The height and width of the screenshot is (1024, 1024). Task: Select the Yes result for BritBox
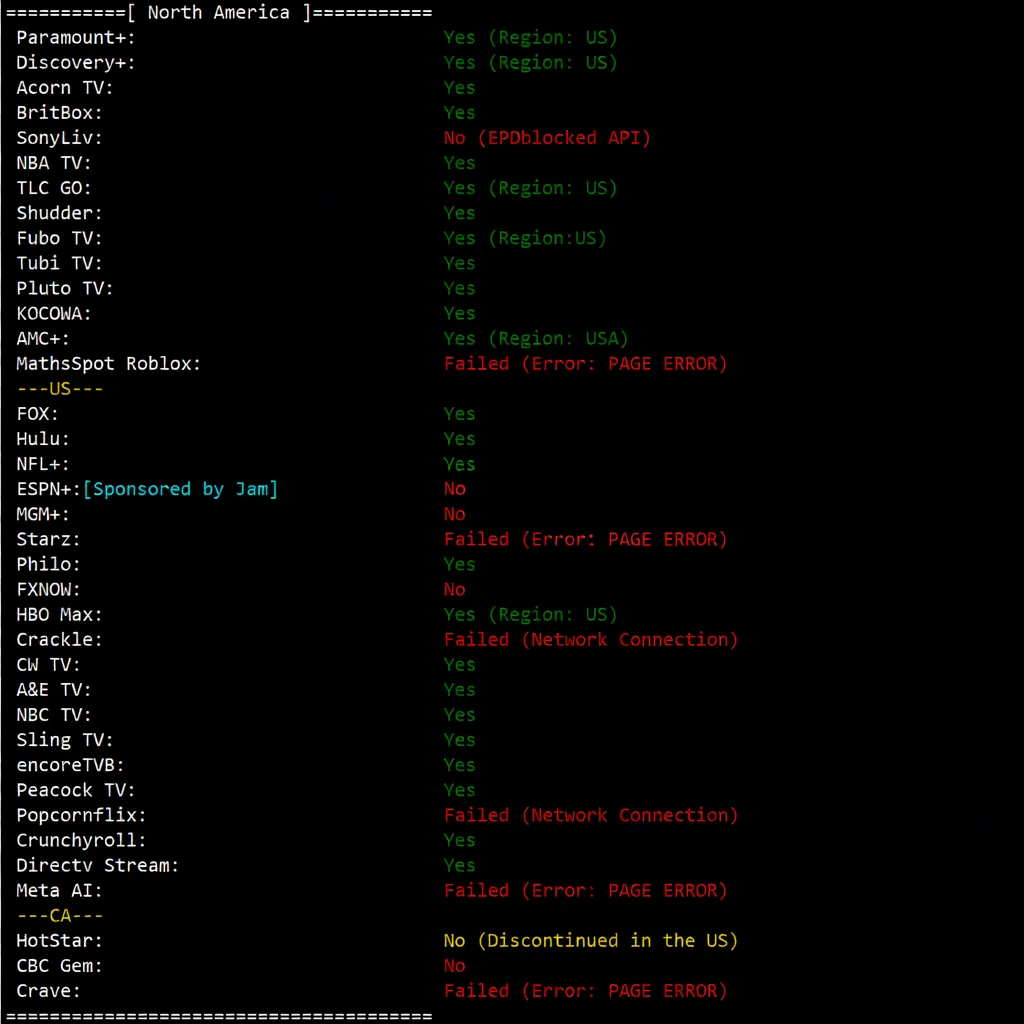(460, 113)
